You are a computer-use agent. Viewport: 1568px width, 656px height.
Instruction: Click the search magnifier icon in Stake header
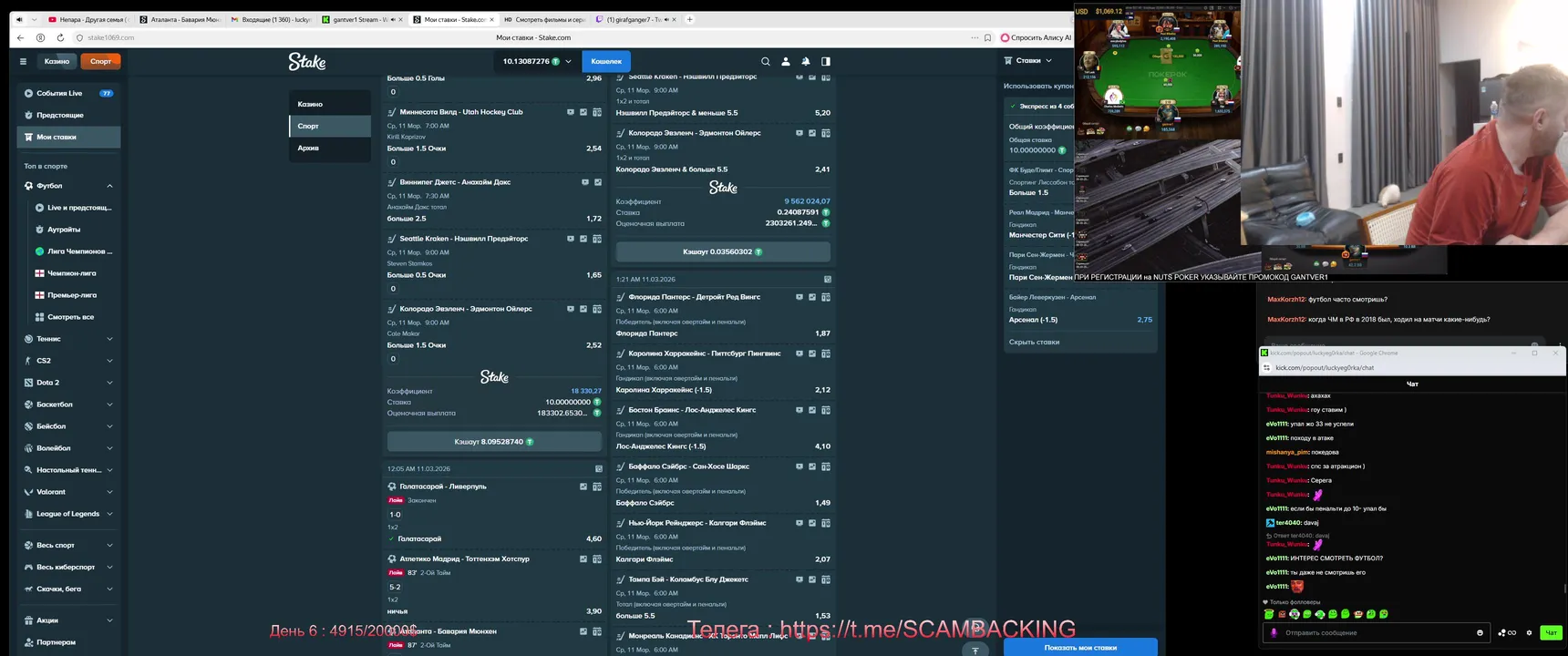766,61
